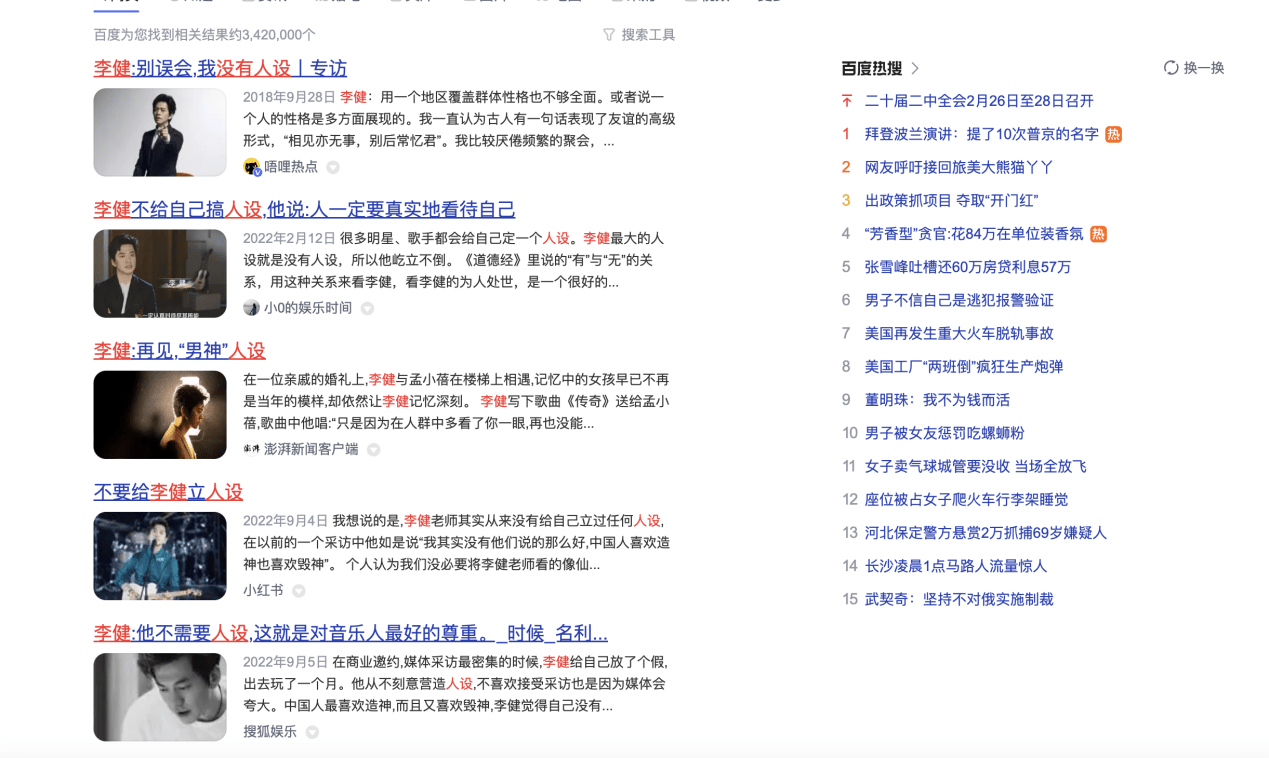Open result 李健:再见,"男神"人设
This screenshot has width=1269, height=758.
(179, 350)
